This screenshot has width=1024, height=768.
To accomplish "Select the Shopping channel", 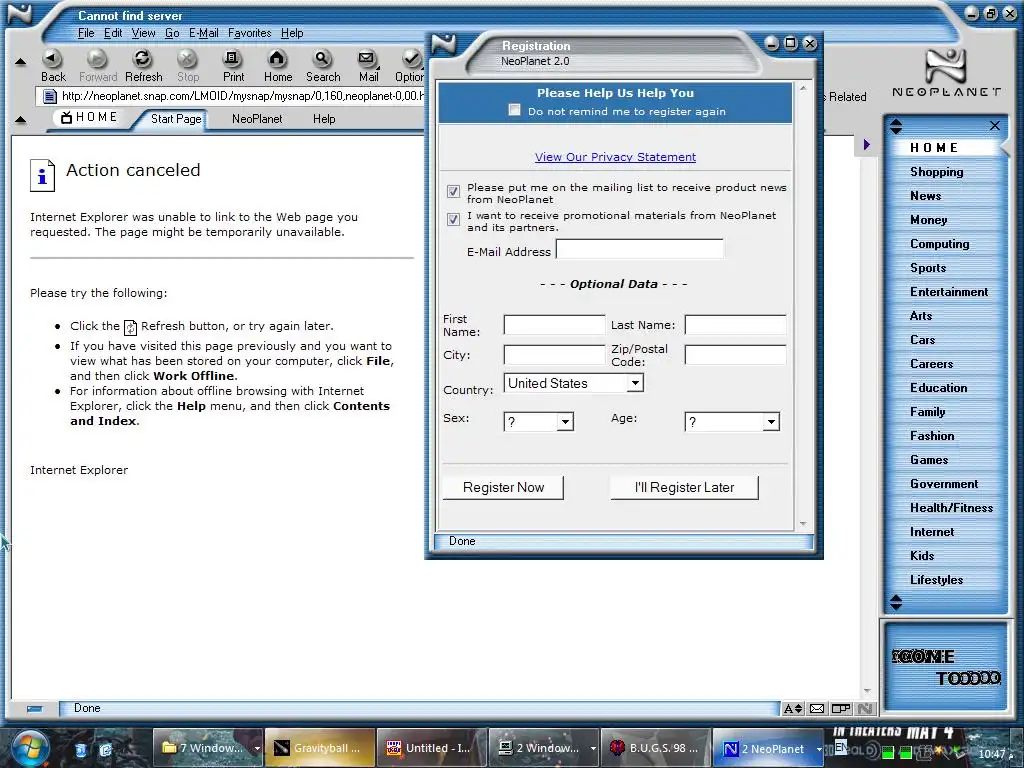I will click(x=936, y=172).
